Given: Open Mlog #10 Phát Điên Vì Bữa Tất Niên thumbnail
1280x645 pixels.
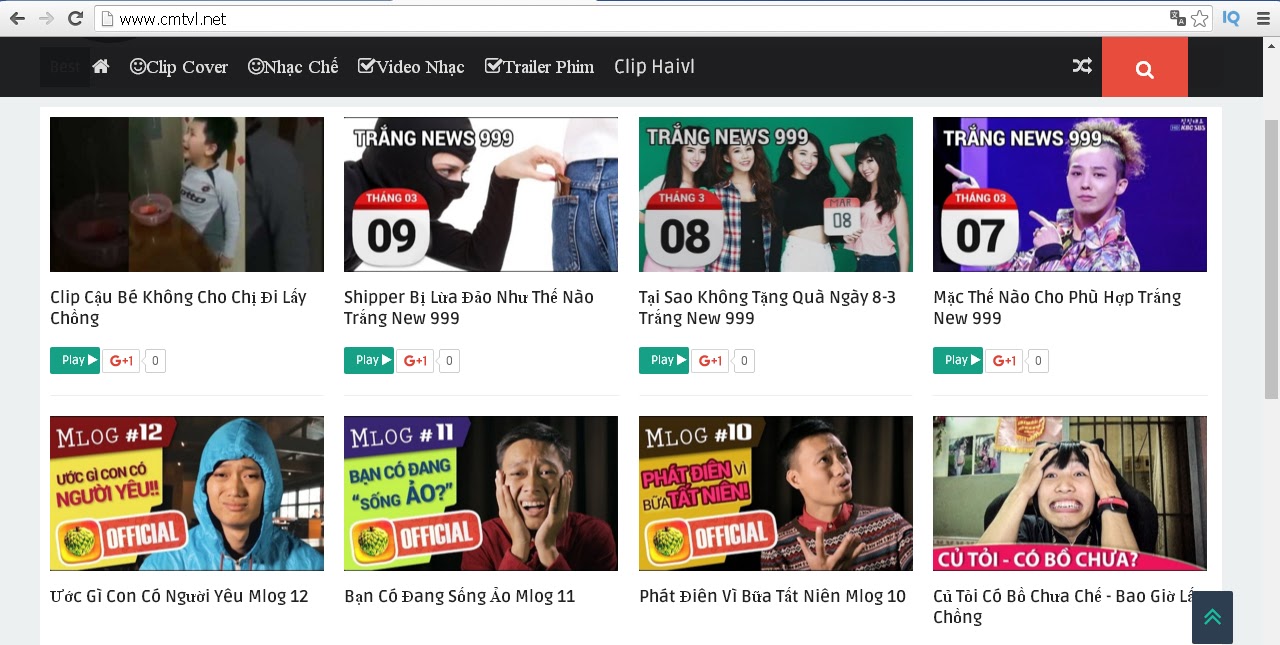Looking at the screenshot, I should [x=776, y=493].
